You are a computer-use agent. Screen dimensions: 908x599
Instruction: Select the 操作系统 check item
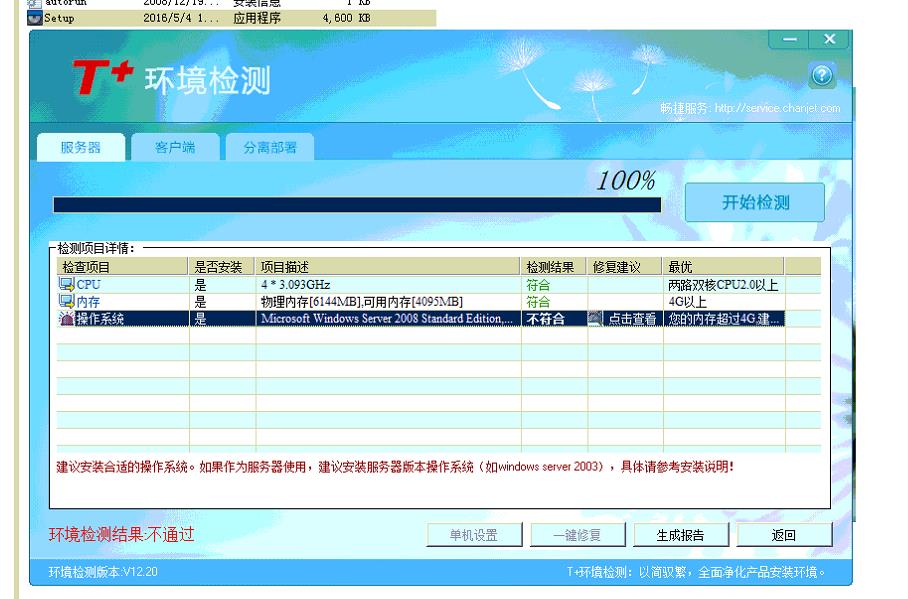[100, 319]
